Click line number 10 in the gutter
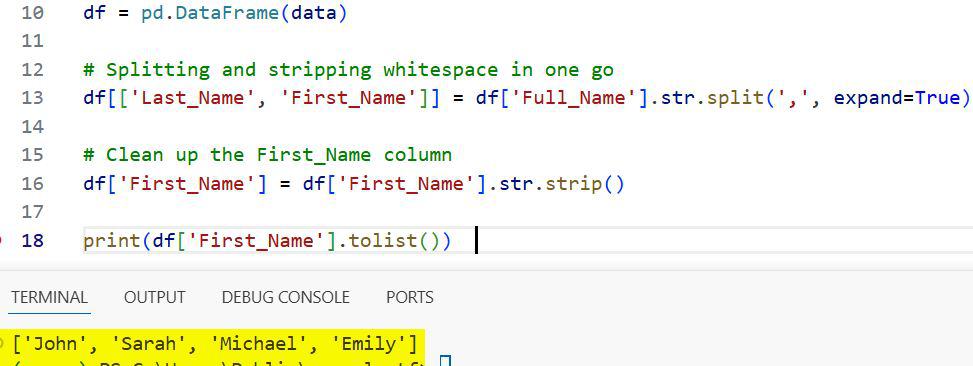 click(x=32, y=12)
